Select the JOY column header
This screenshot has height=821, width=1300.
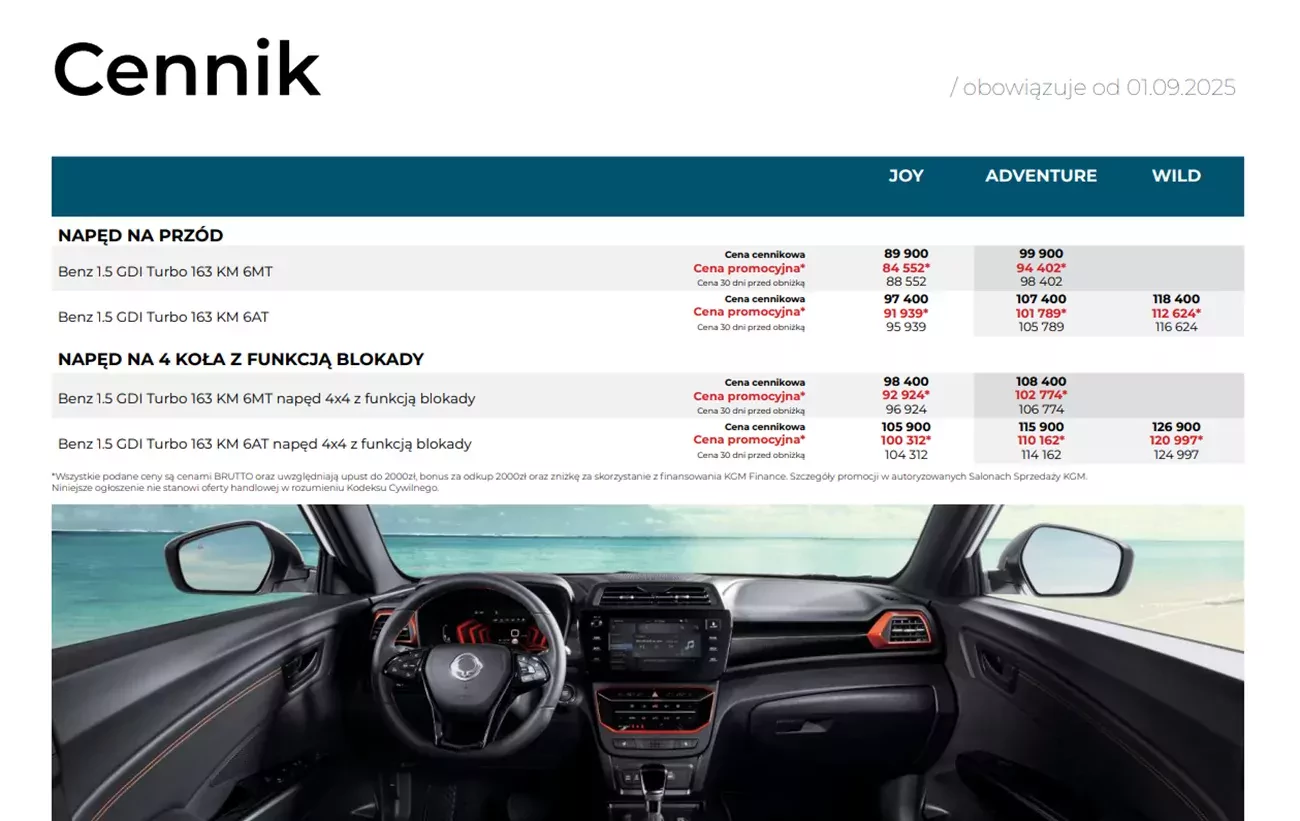click(x=906, y=176)
